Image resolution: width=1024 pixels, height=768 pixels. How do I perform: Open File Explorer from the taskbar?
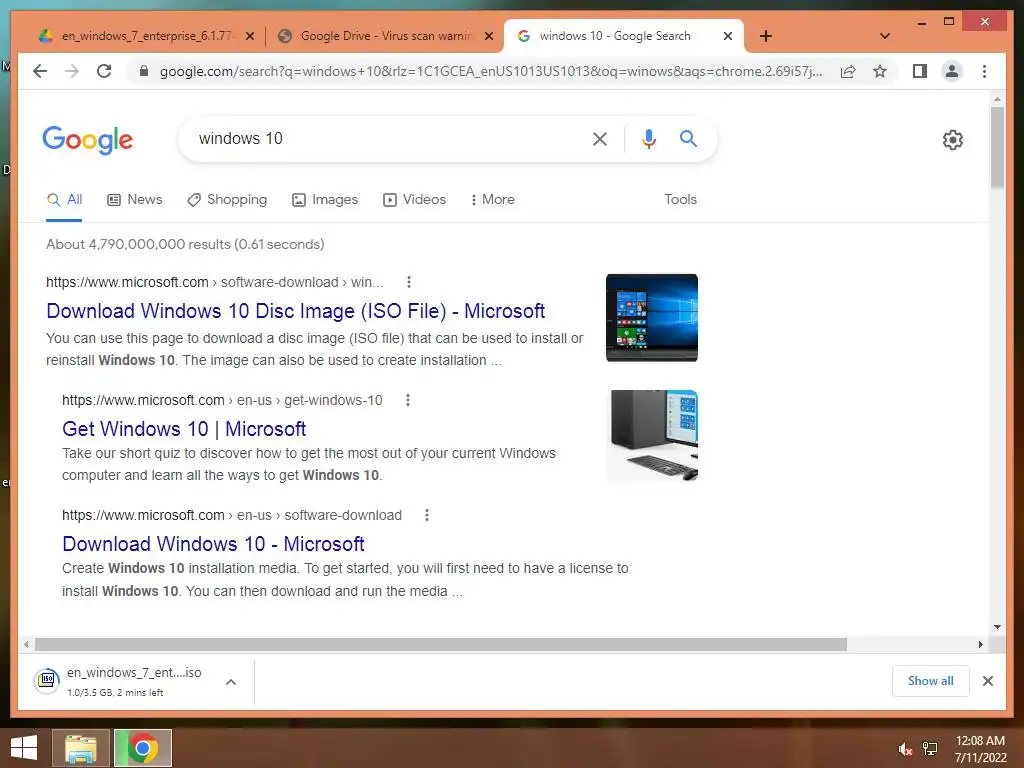point(81,748)
